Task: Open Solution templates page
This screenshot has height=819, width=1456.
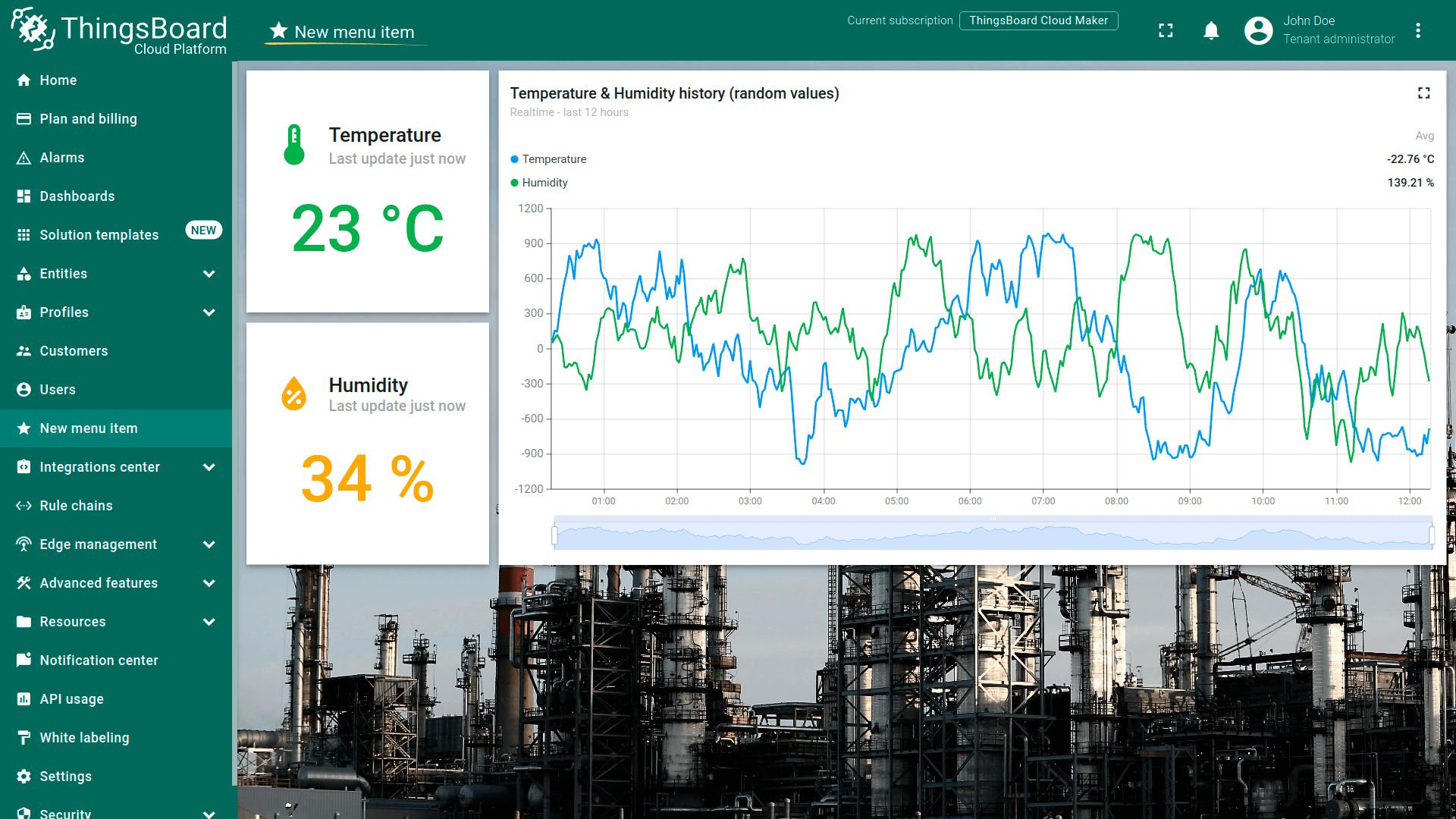Action: click(x=99, y=235)
